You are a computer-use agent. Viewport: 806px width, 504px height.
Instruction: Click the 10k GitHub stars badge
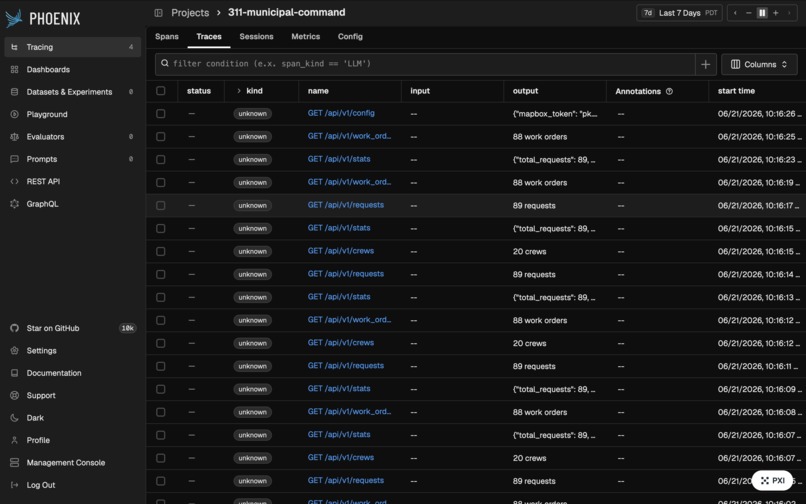coord(127,328)
